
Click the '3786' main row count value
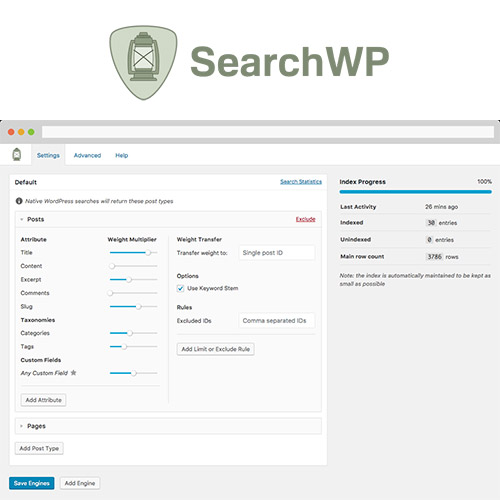(435, 257)
